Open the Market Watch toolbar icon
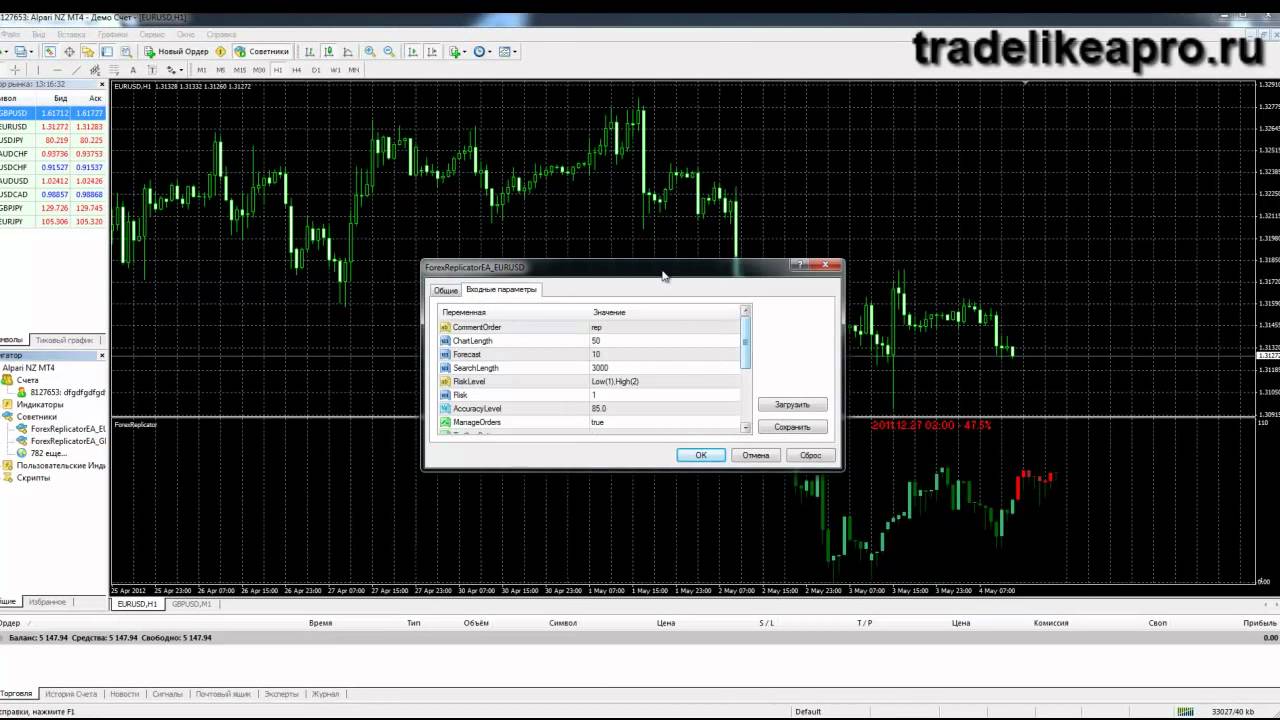 [49, 51]
